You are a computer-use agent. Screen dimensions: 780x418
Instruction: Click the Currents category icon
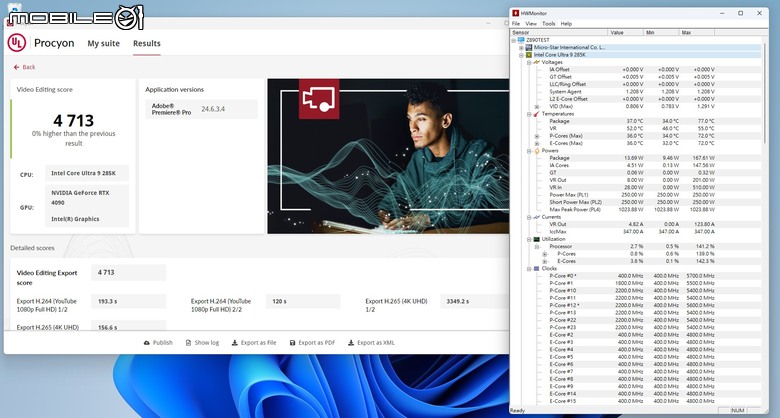click(x=536, y=217)
